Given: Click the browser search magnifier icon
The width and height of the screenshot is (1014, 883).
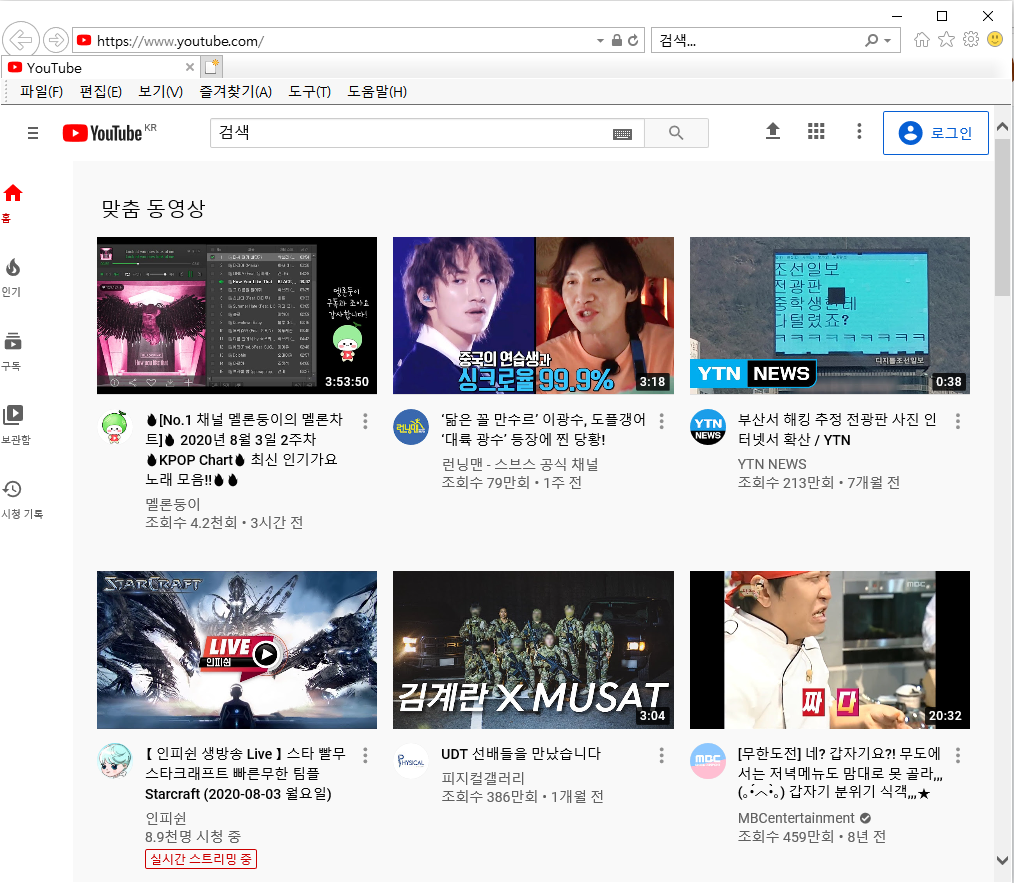Looking at the screenshot, I should [x=872, y=41].
